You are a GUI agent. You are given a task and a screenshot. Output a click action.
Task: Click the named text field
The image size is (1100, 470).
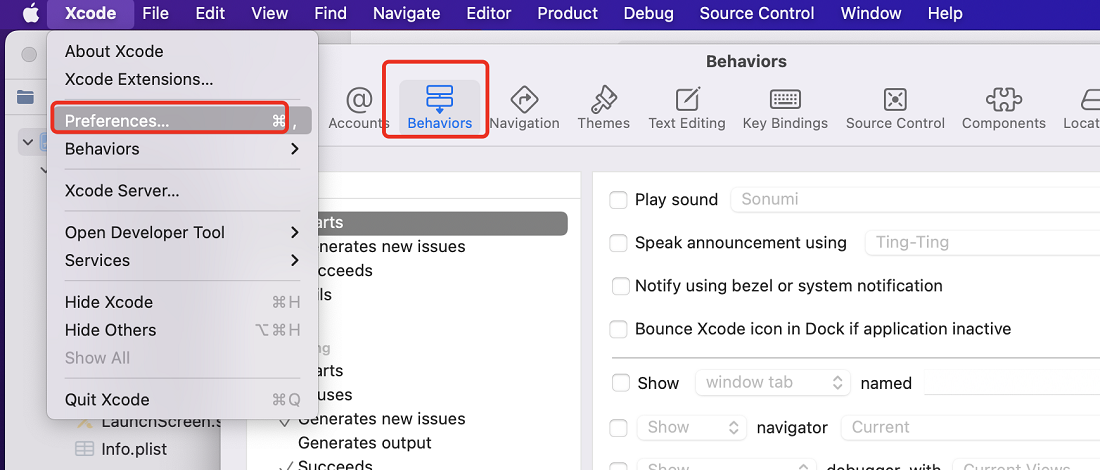point(1012,383)
